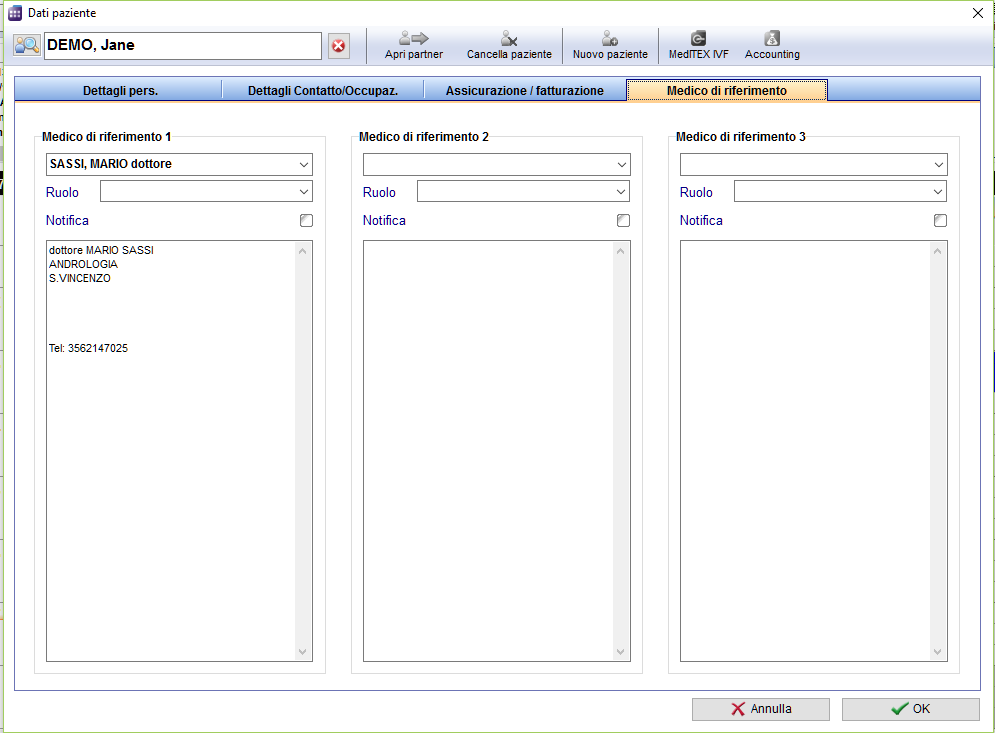Close the Dati paziente window

[x=978, y=13]
